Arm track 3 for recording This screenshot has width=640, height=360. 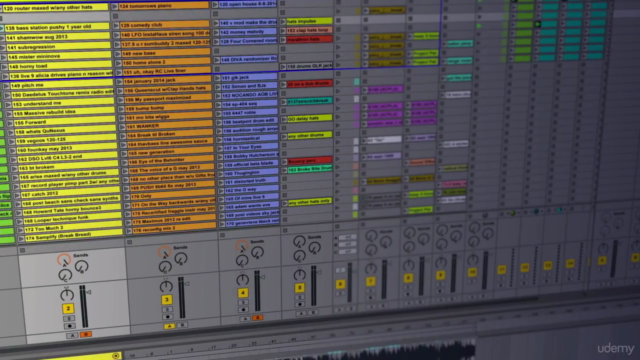coord(167,317)
